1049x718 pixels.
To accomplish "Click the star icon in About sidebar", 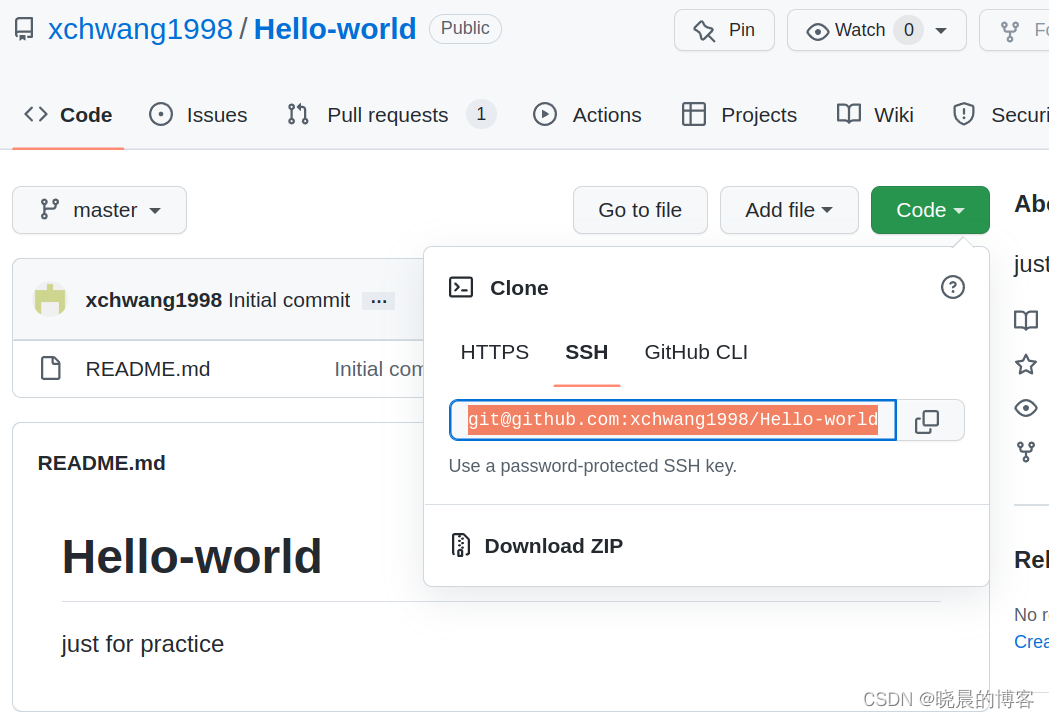I will [x=1026, y=365].
